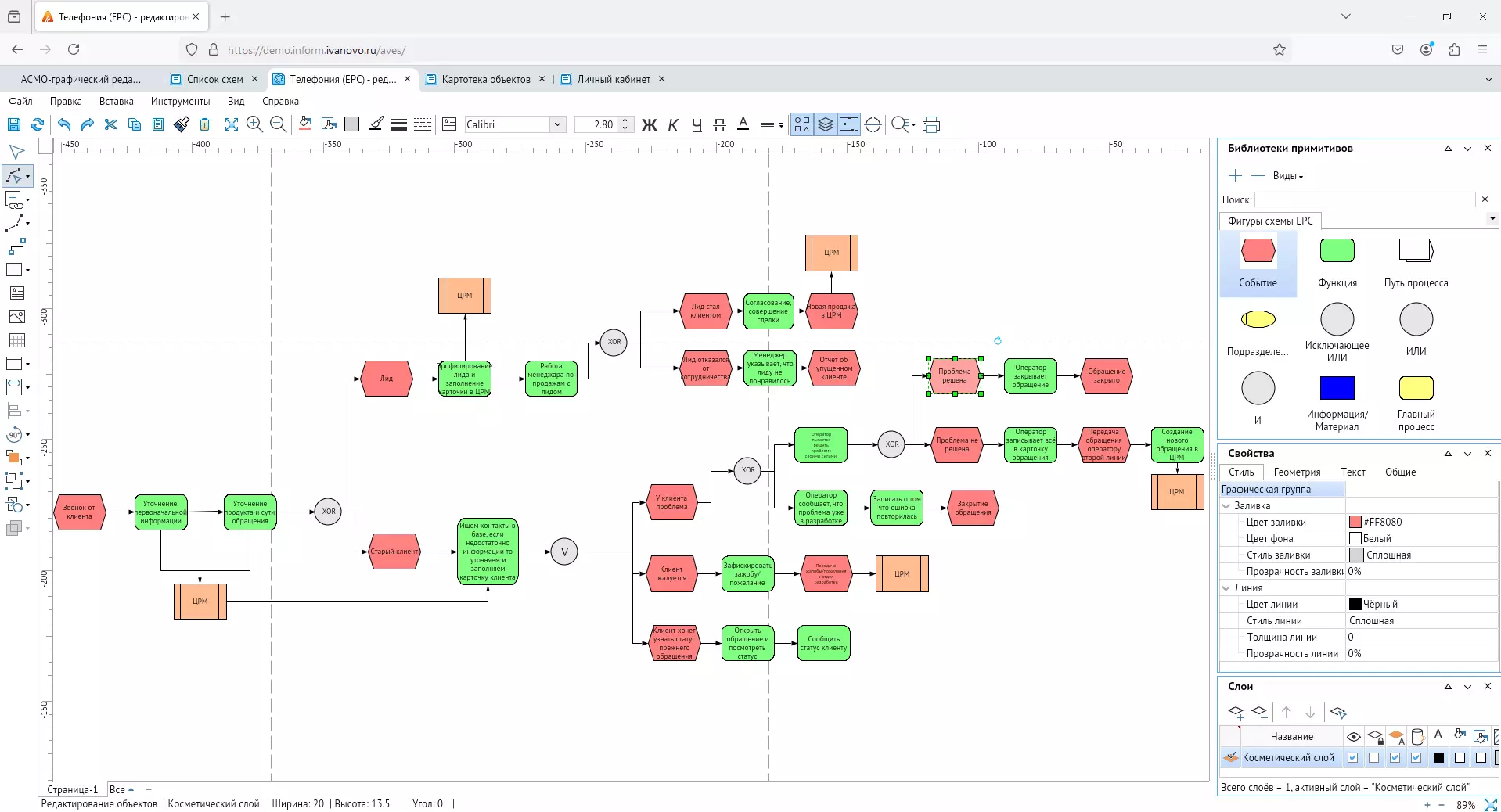
Task: Collapse the Заливка property group
Action: coord(1226,506)
